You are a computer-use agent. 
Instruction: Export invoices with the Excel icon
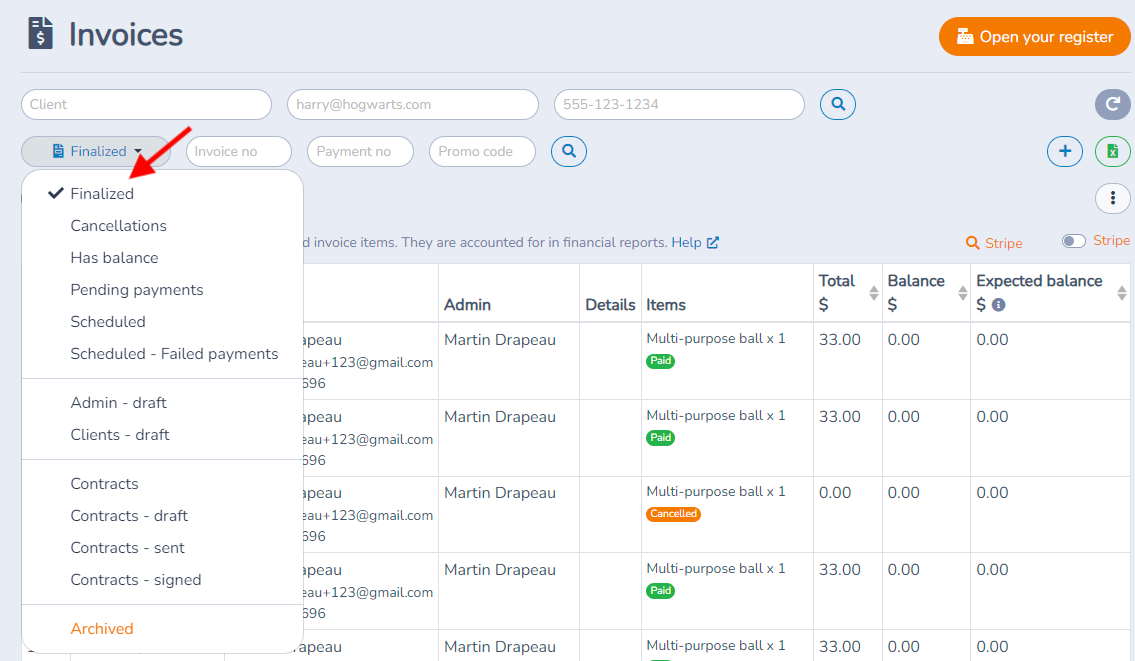pyautogui.click(x=1113, y=151)
